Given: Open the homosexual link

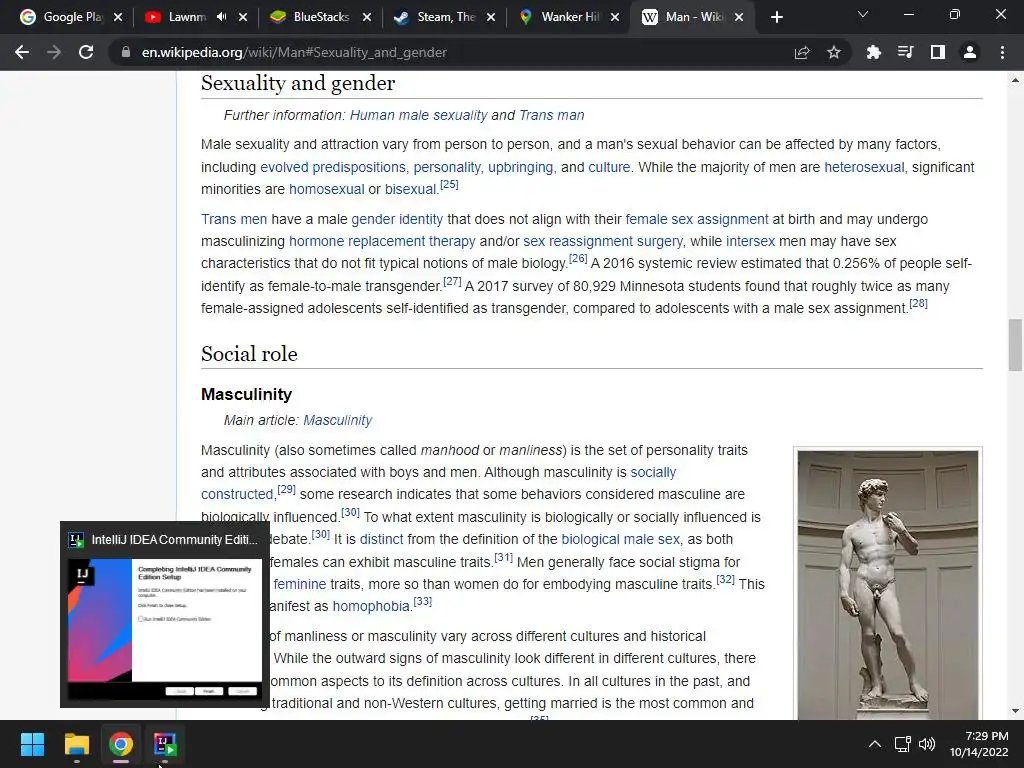Looking at the screenshot, I should click(x=327, y=189).
